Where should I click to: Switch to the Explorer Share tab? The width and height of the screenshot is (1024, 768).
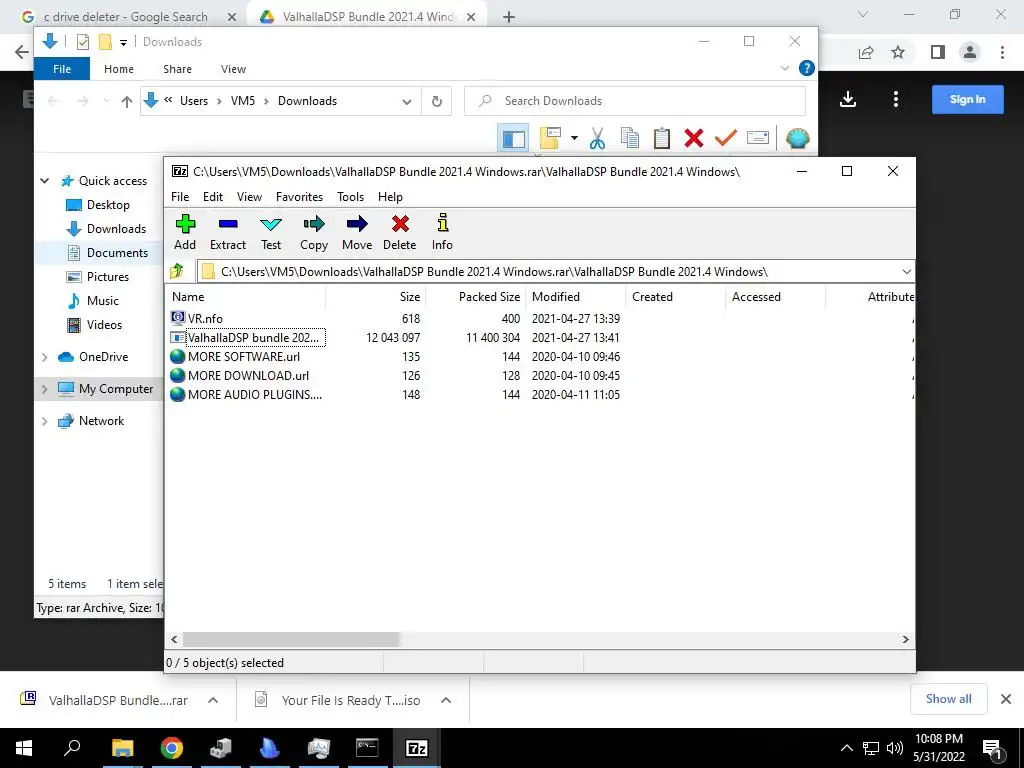(178, 69)
